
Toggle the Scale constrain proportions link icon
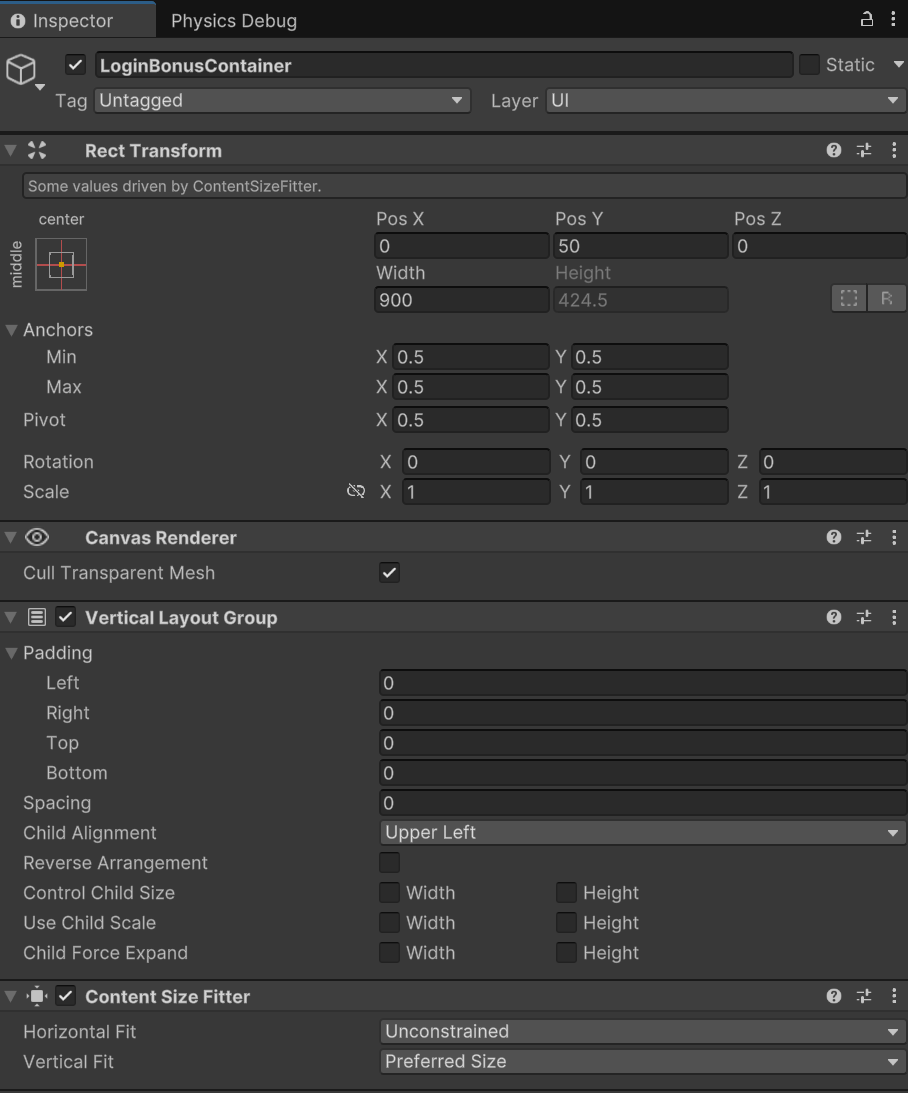pyautogui.click(x=355, y=491)
